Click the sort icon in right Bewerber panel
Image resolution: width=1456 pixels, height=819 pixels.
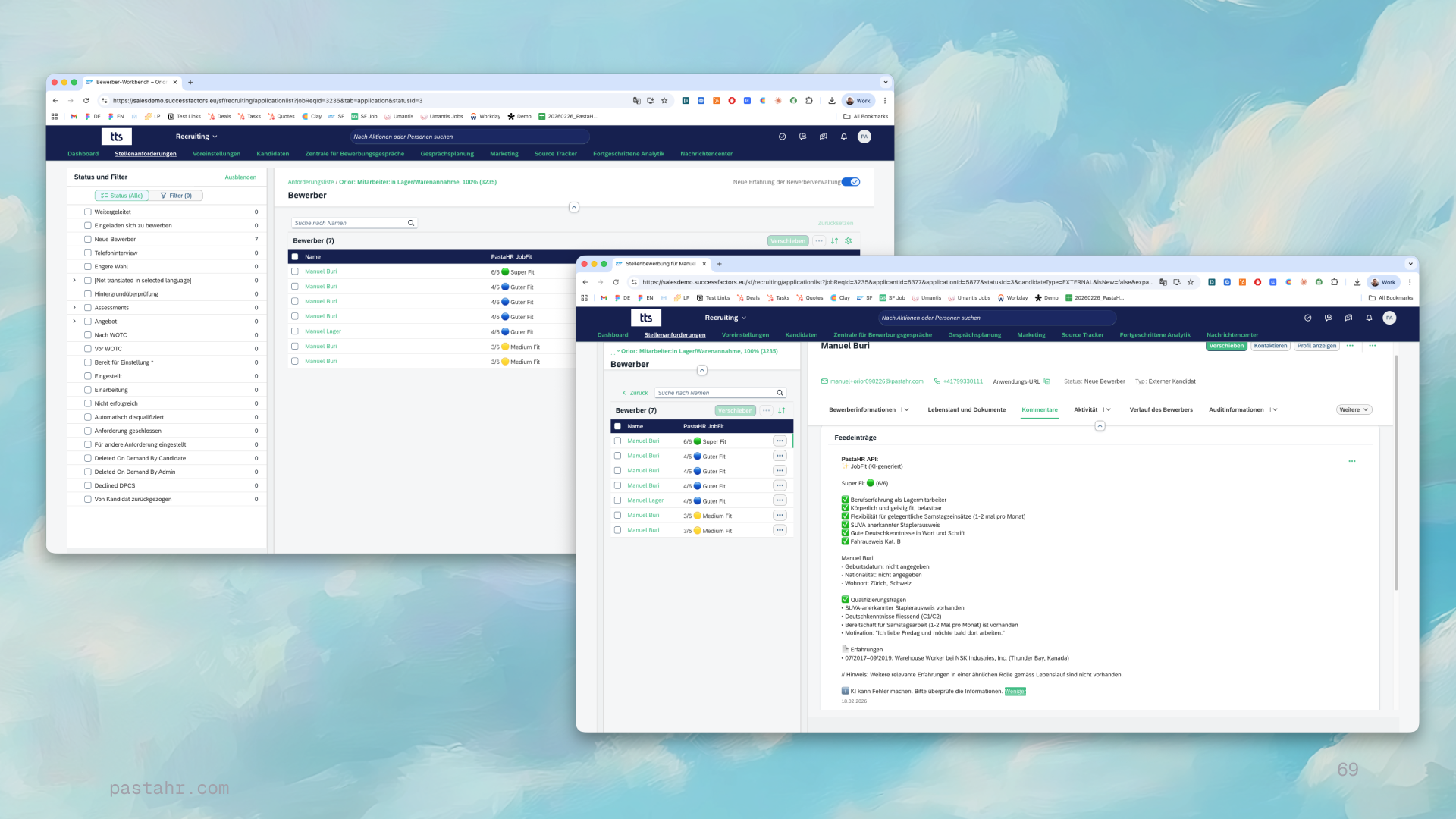pyautogui.click(x=782, y=410)
